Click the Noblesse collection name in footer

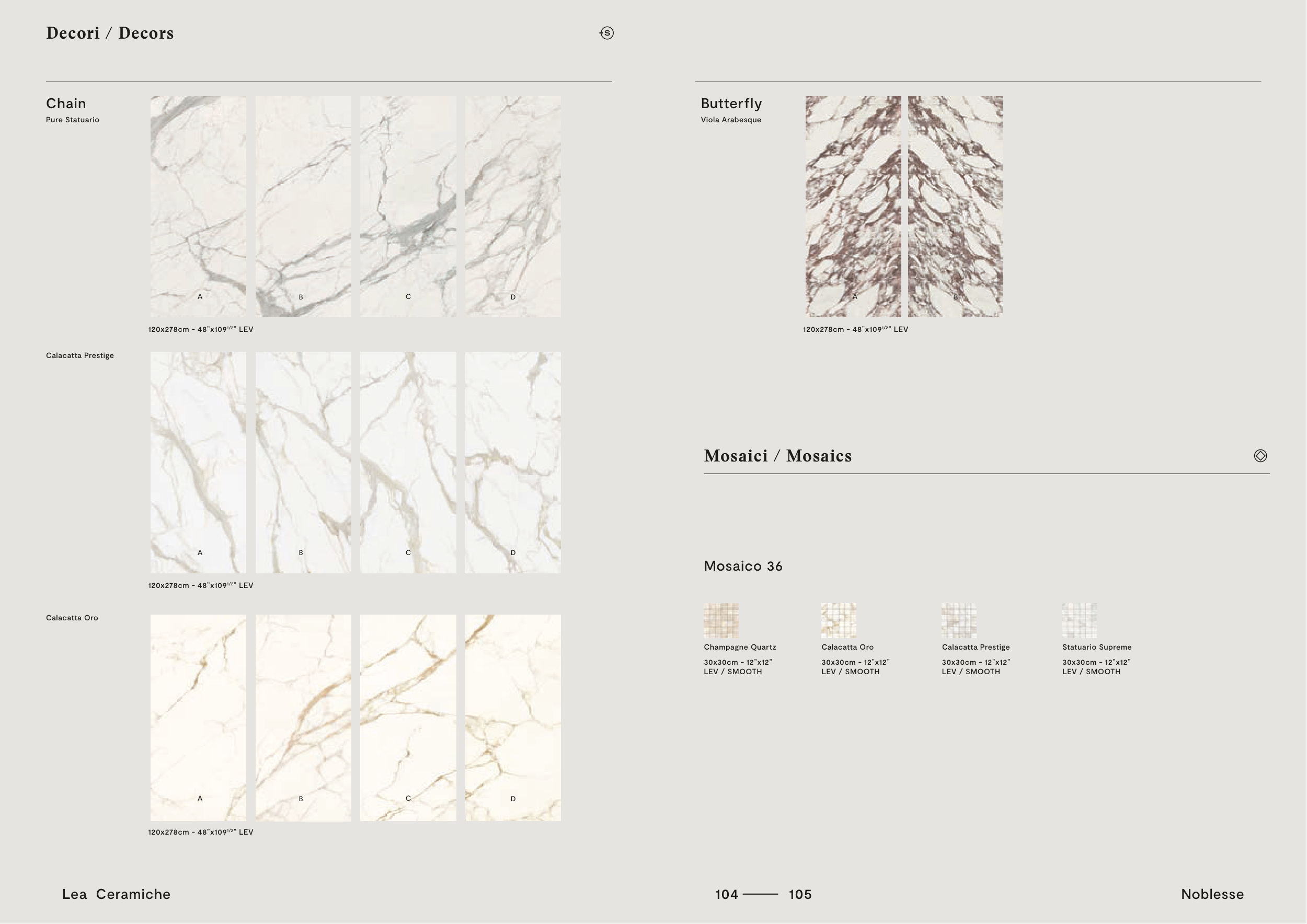click(x=1212, y=894)
